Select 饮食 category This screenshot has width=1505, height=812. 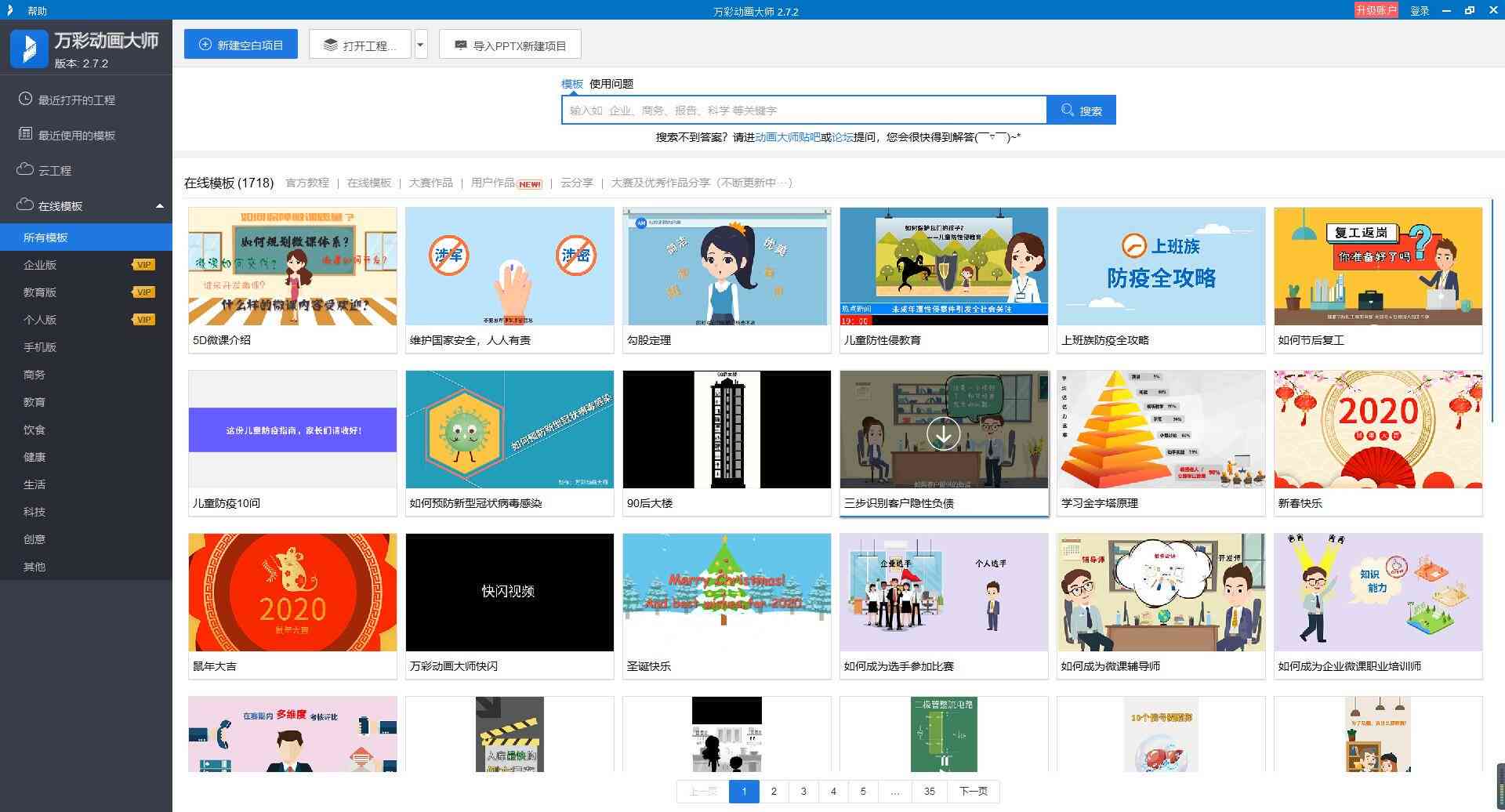click(x=86, y=430)
